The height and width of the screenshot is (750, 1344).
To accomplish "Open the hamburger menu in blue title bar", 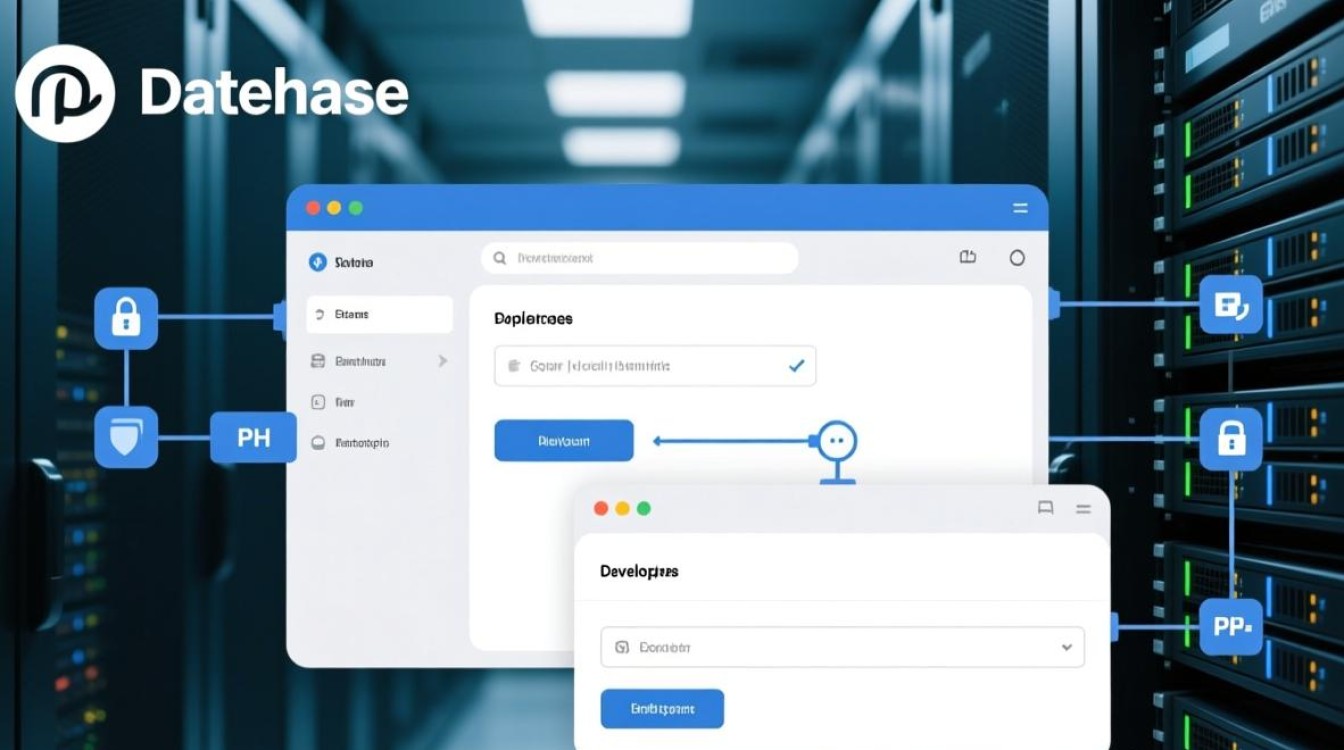I will (x=1020, y=208).
